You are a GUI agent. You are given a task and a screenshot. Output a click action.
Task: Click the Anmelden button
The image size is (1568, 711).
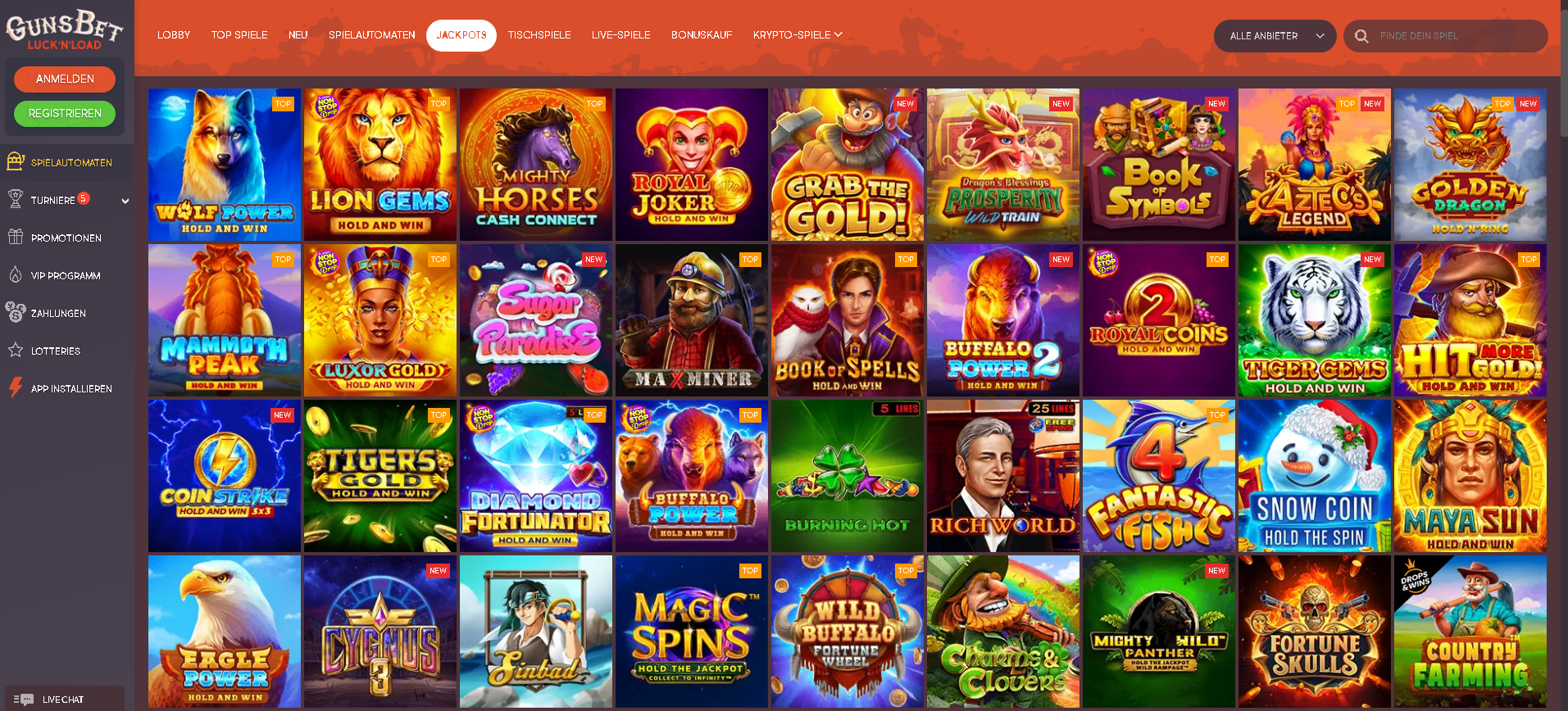point(65,79)
